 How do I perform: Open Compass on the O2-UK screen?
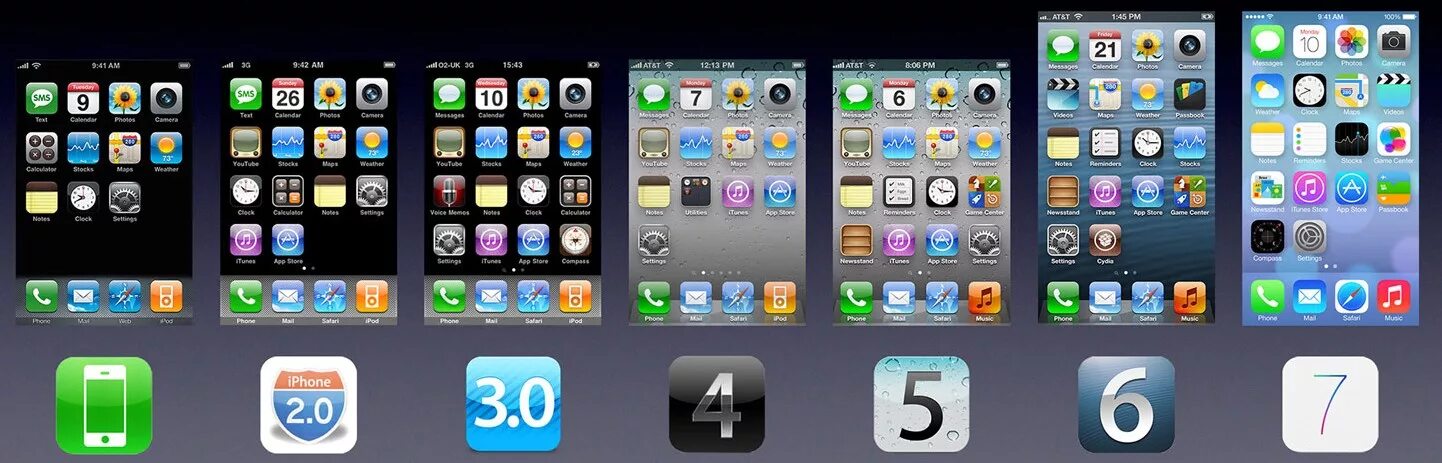575,240
